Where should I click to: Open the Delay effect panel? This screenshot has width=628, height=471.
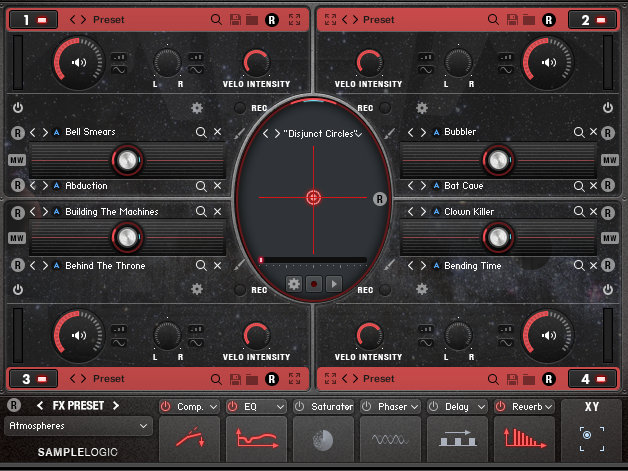click(457, 439)
